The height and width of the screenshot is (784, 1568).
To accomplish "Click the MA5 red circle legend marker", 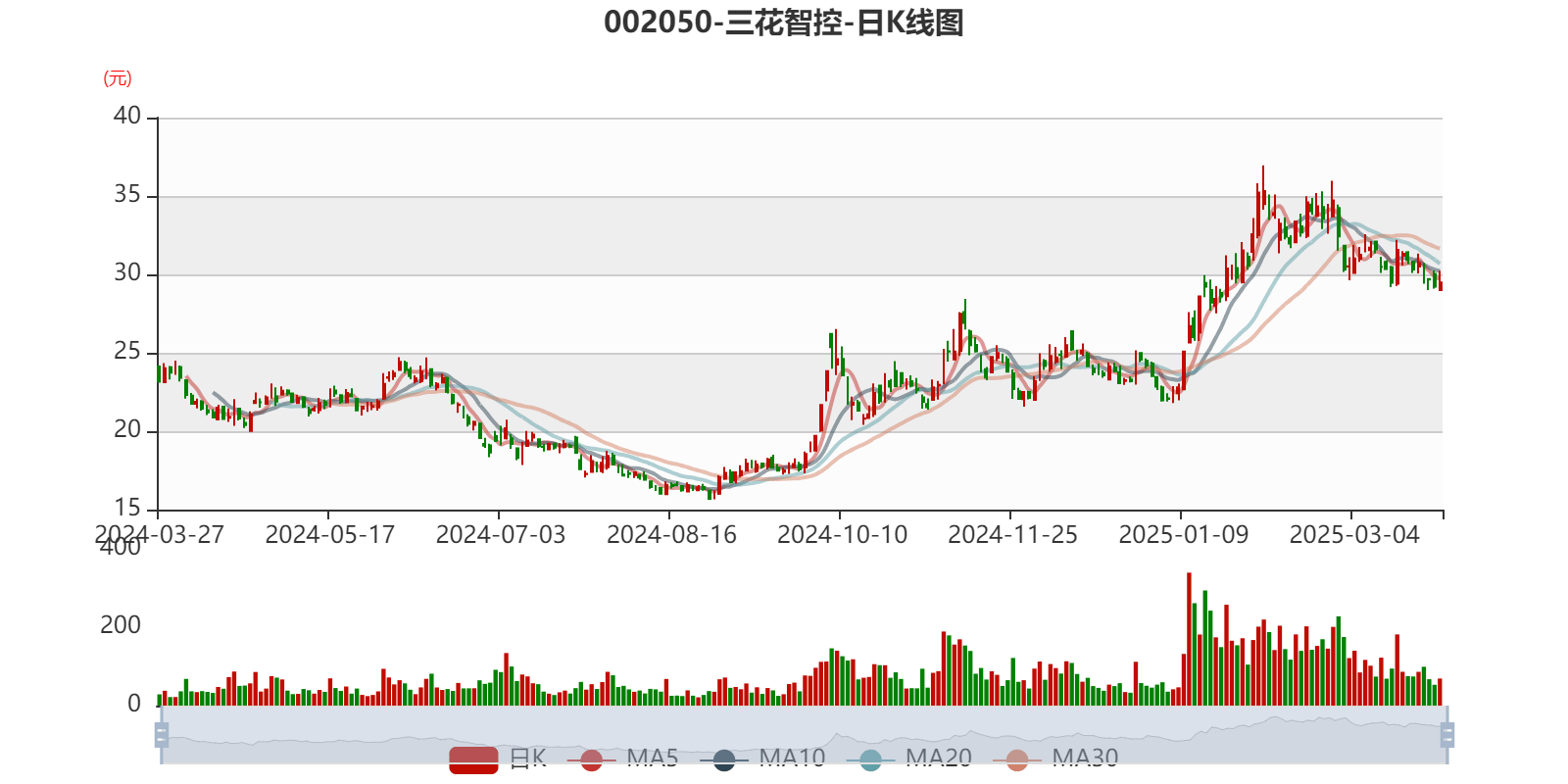I will click(x=591, y=760).
